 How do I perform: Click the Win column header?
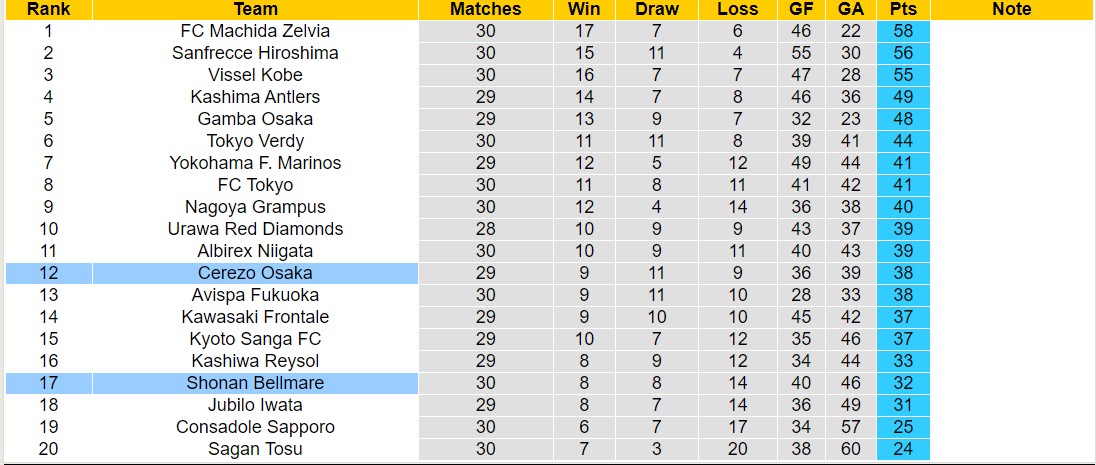584,9
